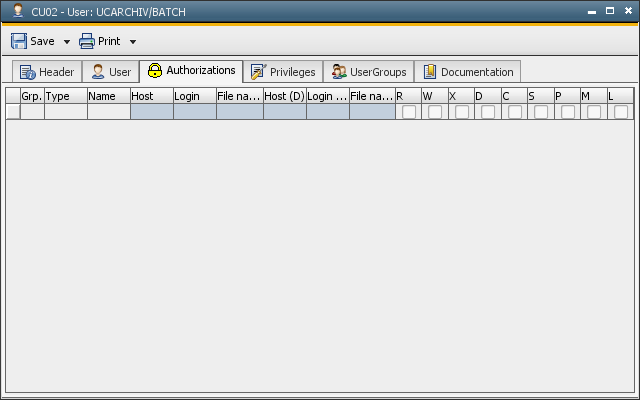Switch to the Header tab
The image size is (640, 400).
click(47, 72)
